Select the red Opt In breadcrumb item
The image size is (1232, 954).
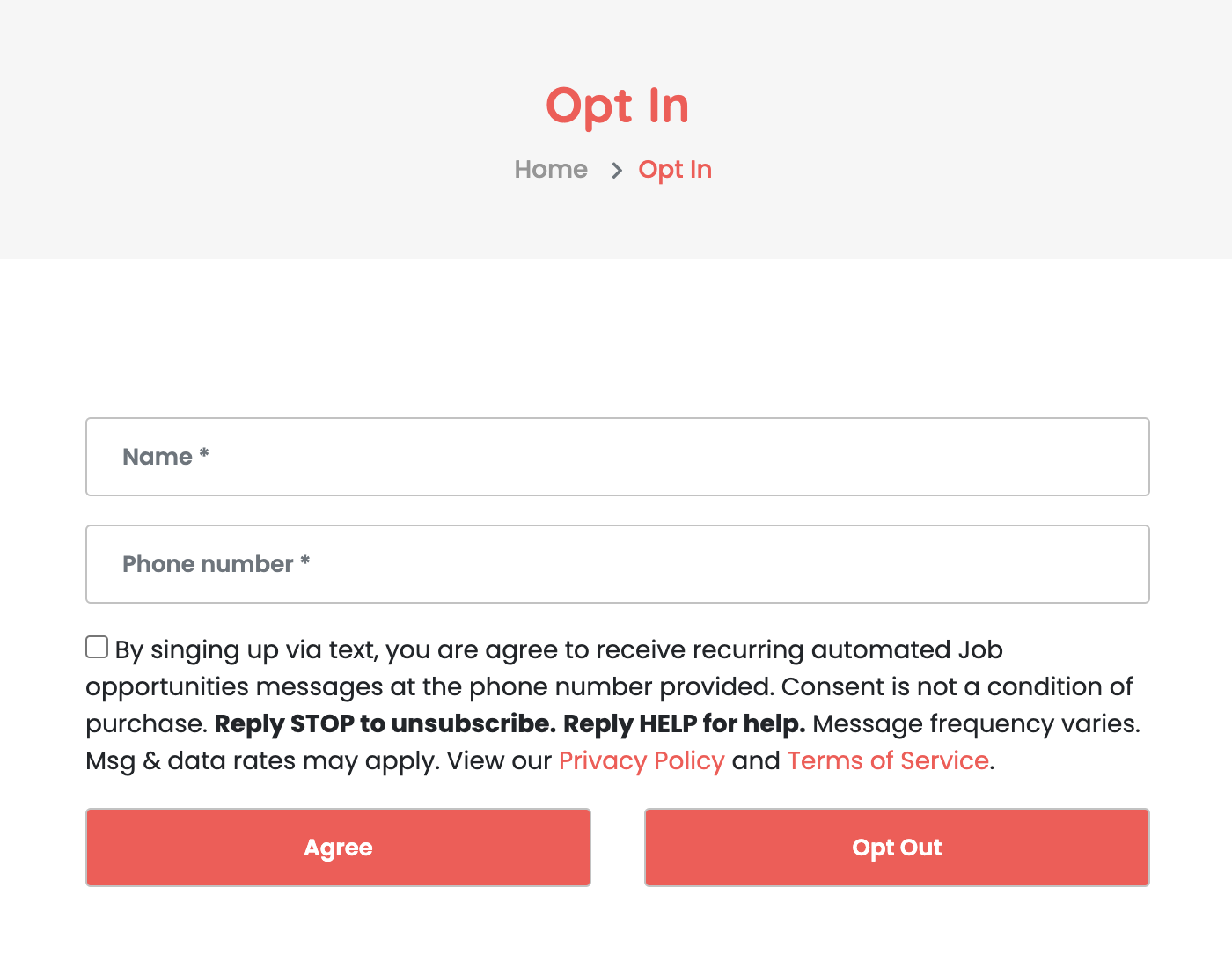(x=675, y=169)
